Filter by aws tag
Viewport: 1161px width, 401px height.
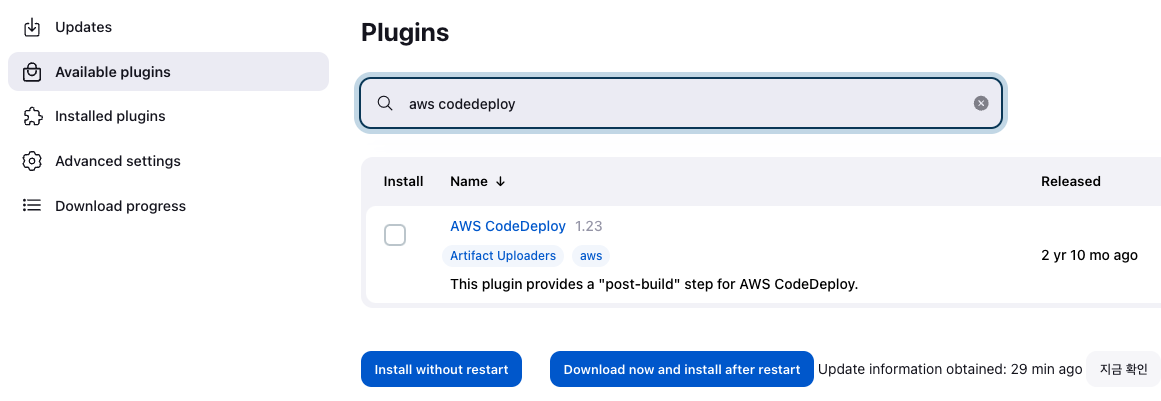point(591,256)
